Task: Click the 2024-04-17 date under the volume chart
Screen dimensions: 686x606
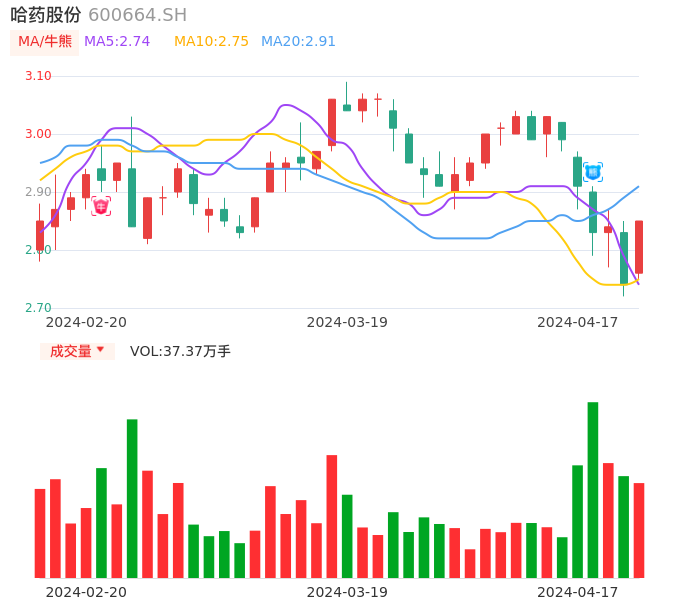Action: (578, 592)
